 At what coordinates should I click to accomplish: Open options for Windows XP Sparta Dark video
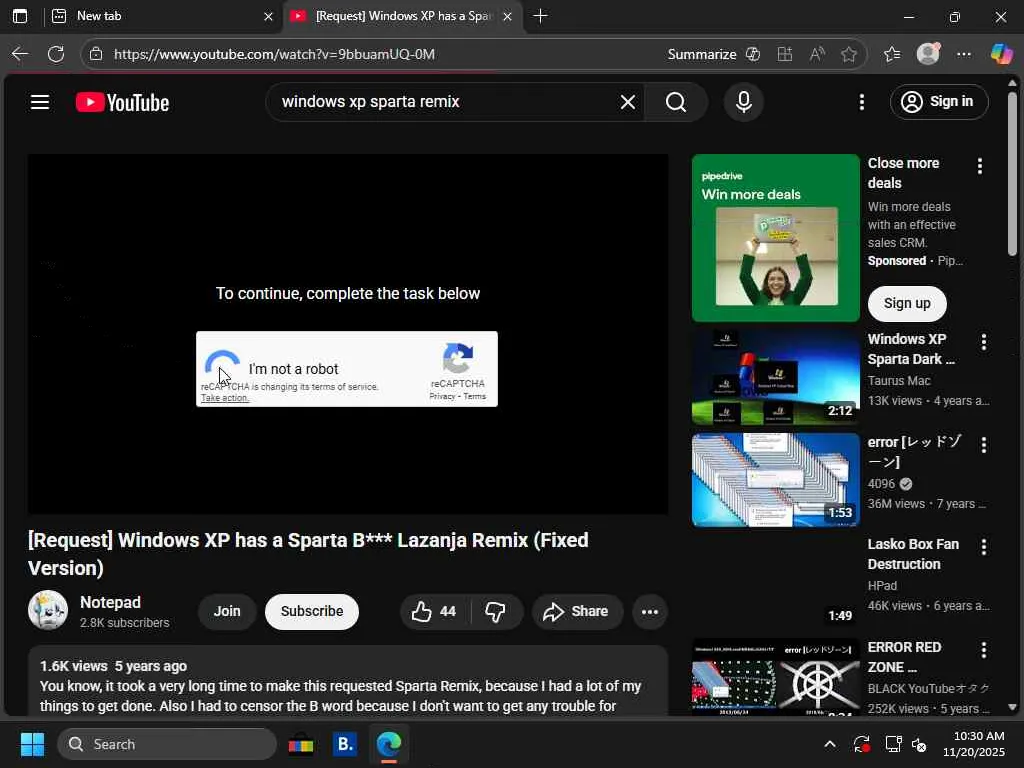[984, 342]
